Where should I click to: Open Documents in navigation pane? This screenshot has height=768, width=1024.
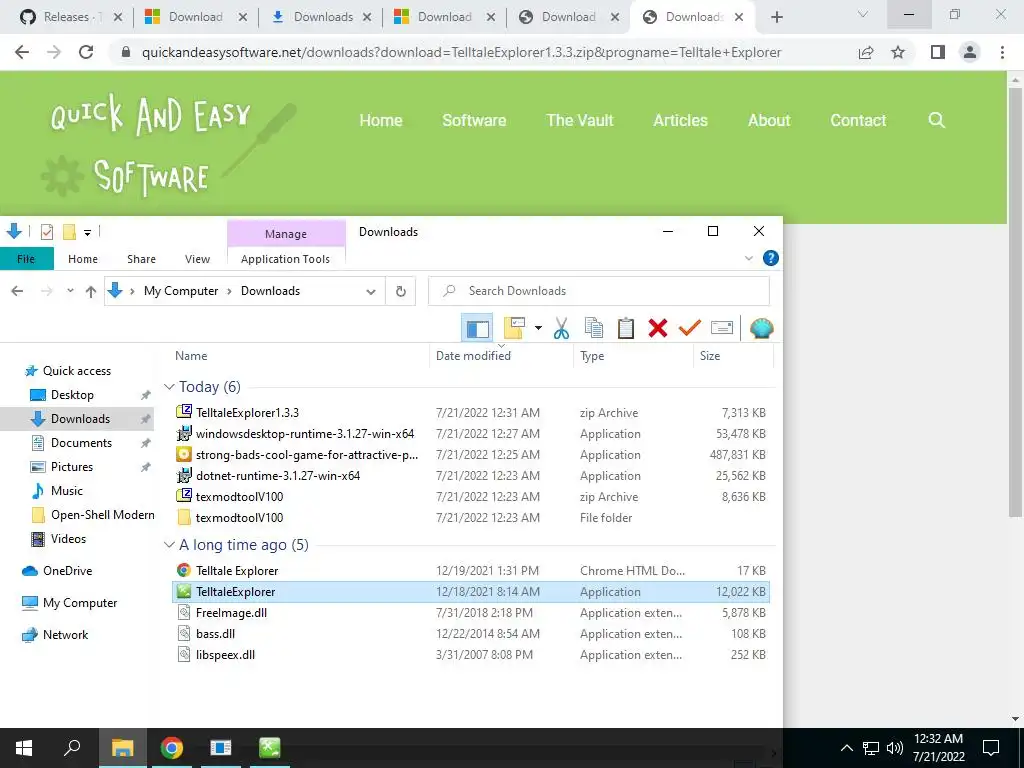pos(81,443)
